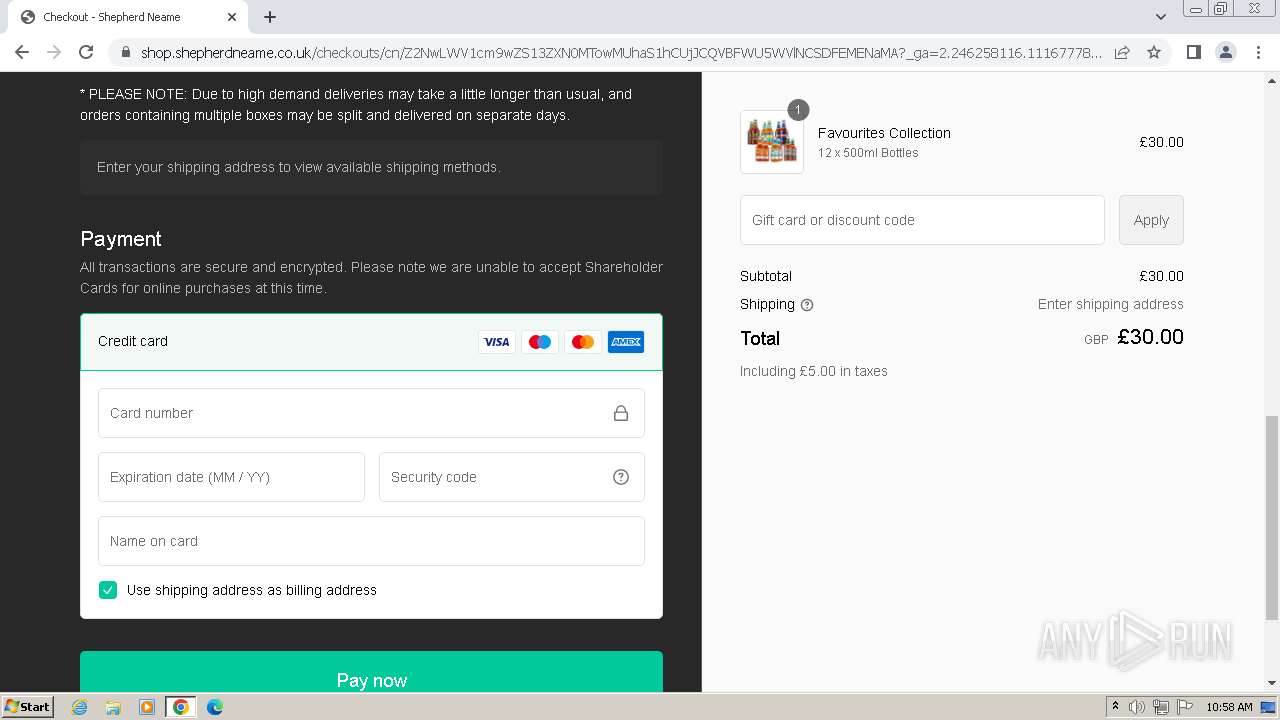Click the Favourites Collection product thumbnail
Image resolution: width=1280 pixels, height=720 pixels.
[772, 142]
